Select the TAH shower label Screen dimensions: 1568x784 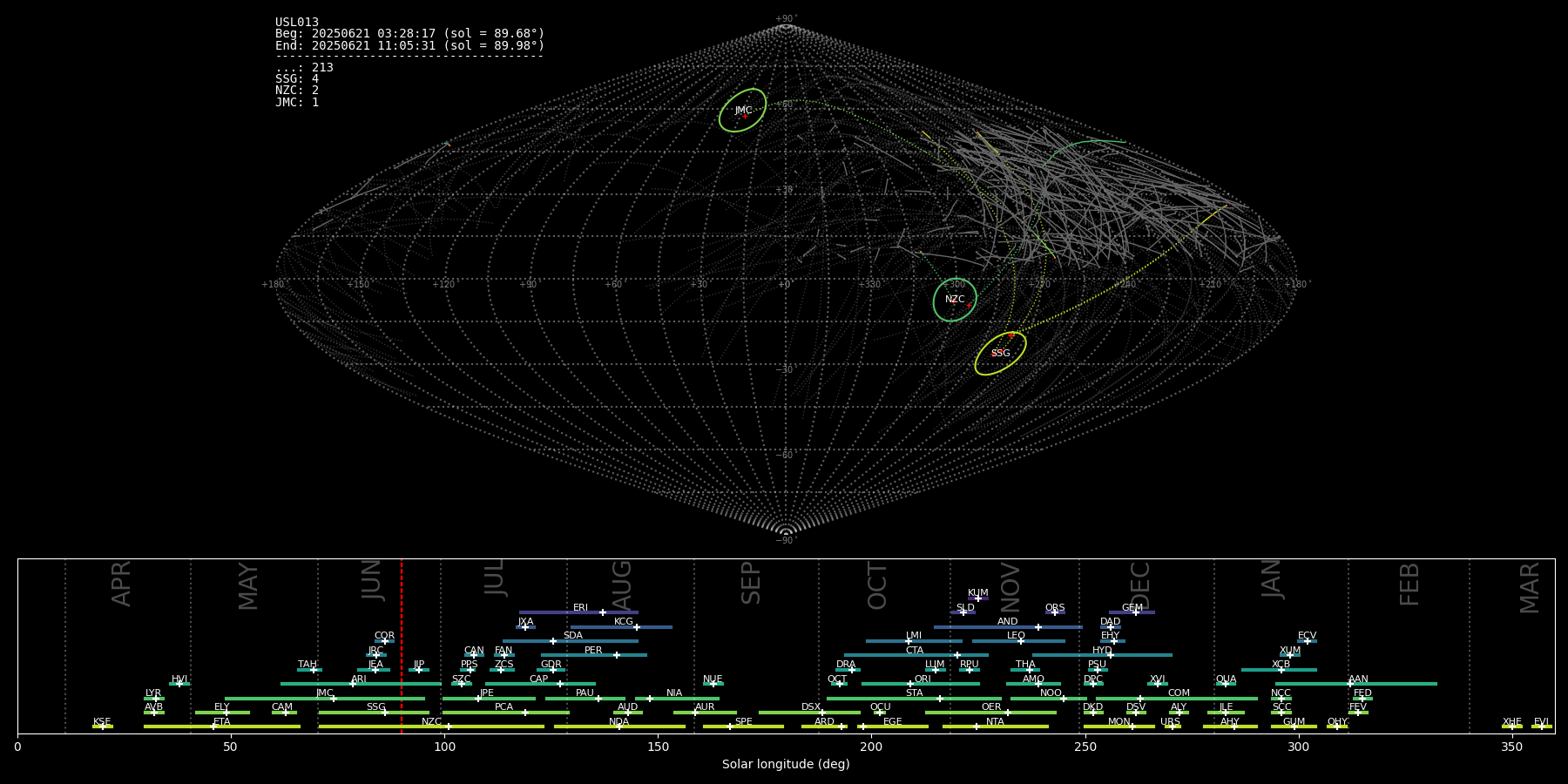point(308,665)
